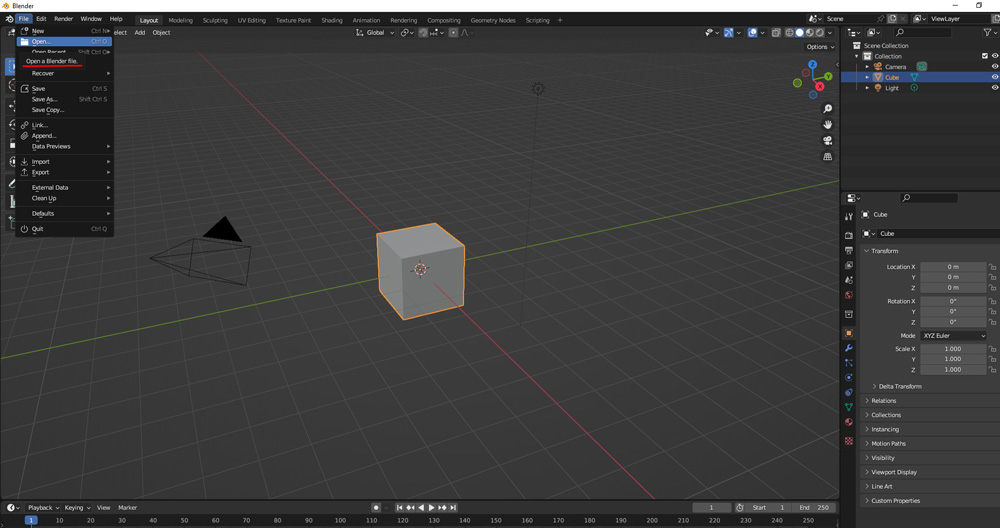Screen dimensions: 1000x528
Task: Hide the Light with its eye icon
Action: (994, 88)
